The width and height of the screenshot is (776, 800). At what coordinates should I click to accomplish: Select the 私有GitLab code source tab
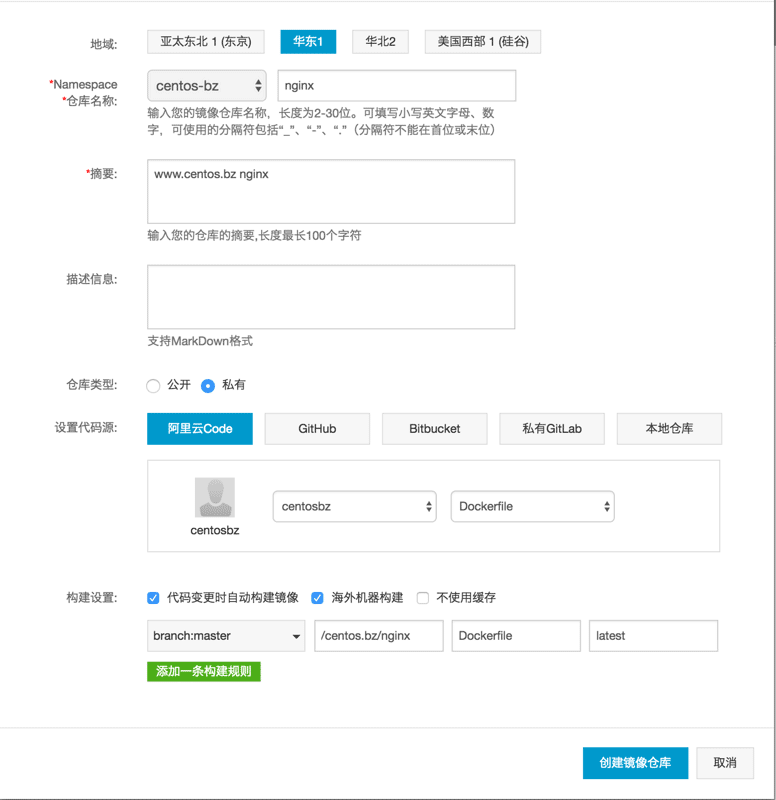coord(551,428)
